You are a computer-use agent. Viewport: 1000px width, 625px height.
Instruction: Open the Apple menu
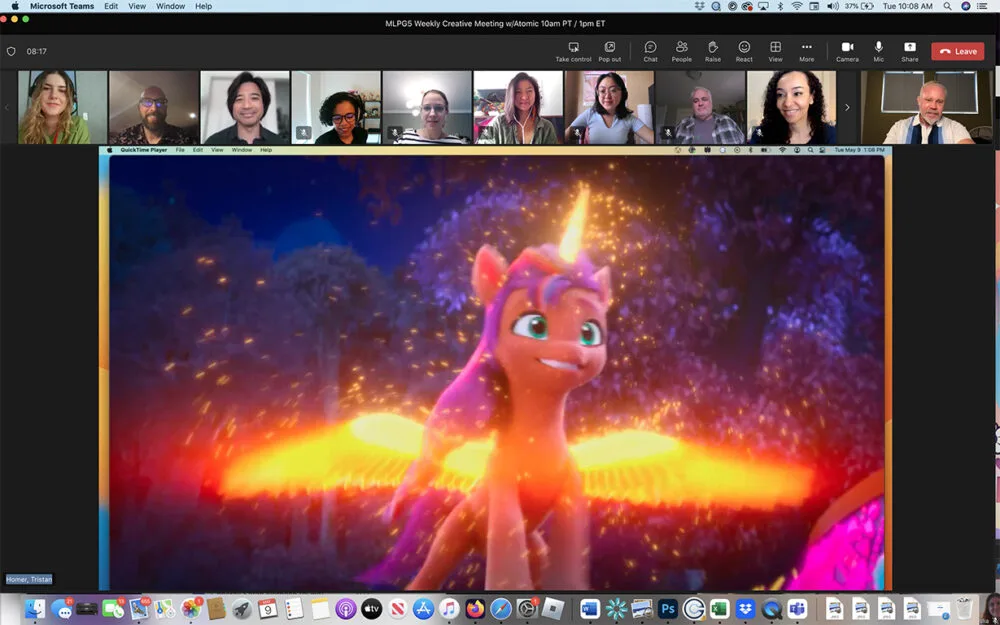(x=14, y=6)
